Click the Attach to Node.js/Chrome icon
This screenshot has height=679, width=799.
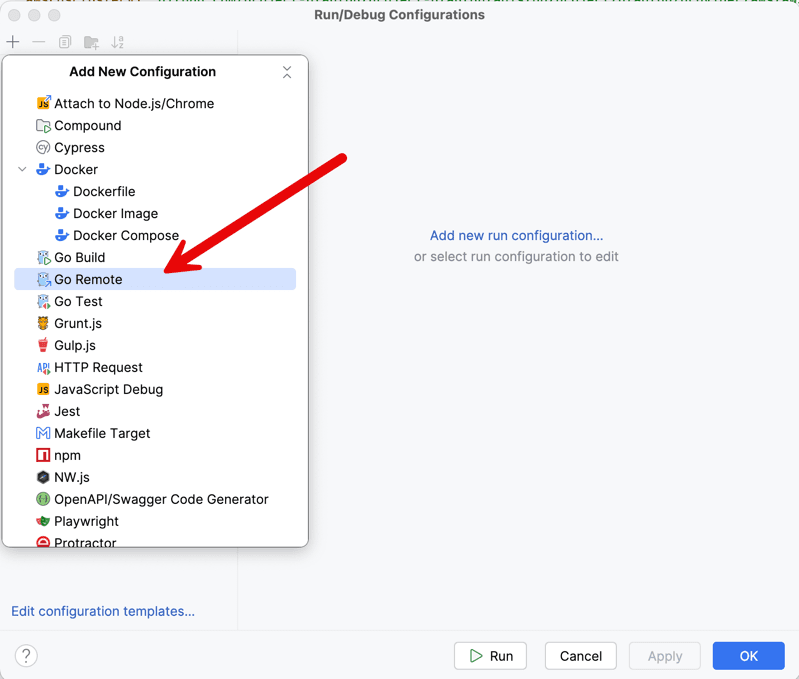[x=43, y=103]
